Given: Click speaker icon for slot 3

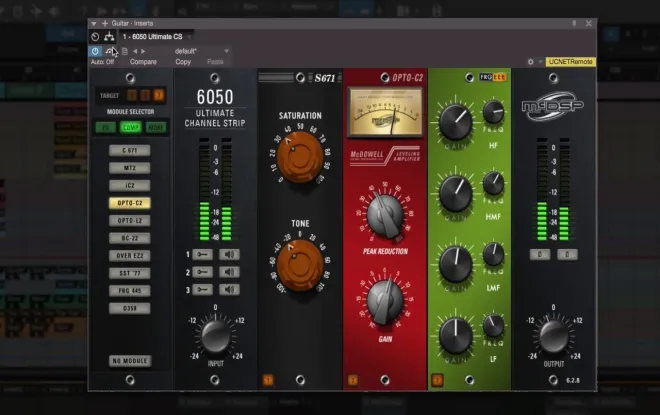Looking at the screenshot, I should coord(229,290).
